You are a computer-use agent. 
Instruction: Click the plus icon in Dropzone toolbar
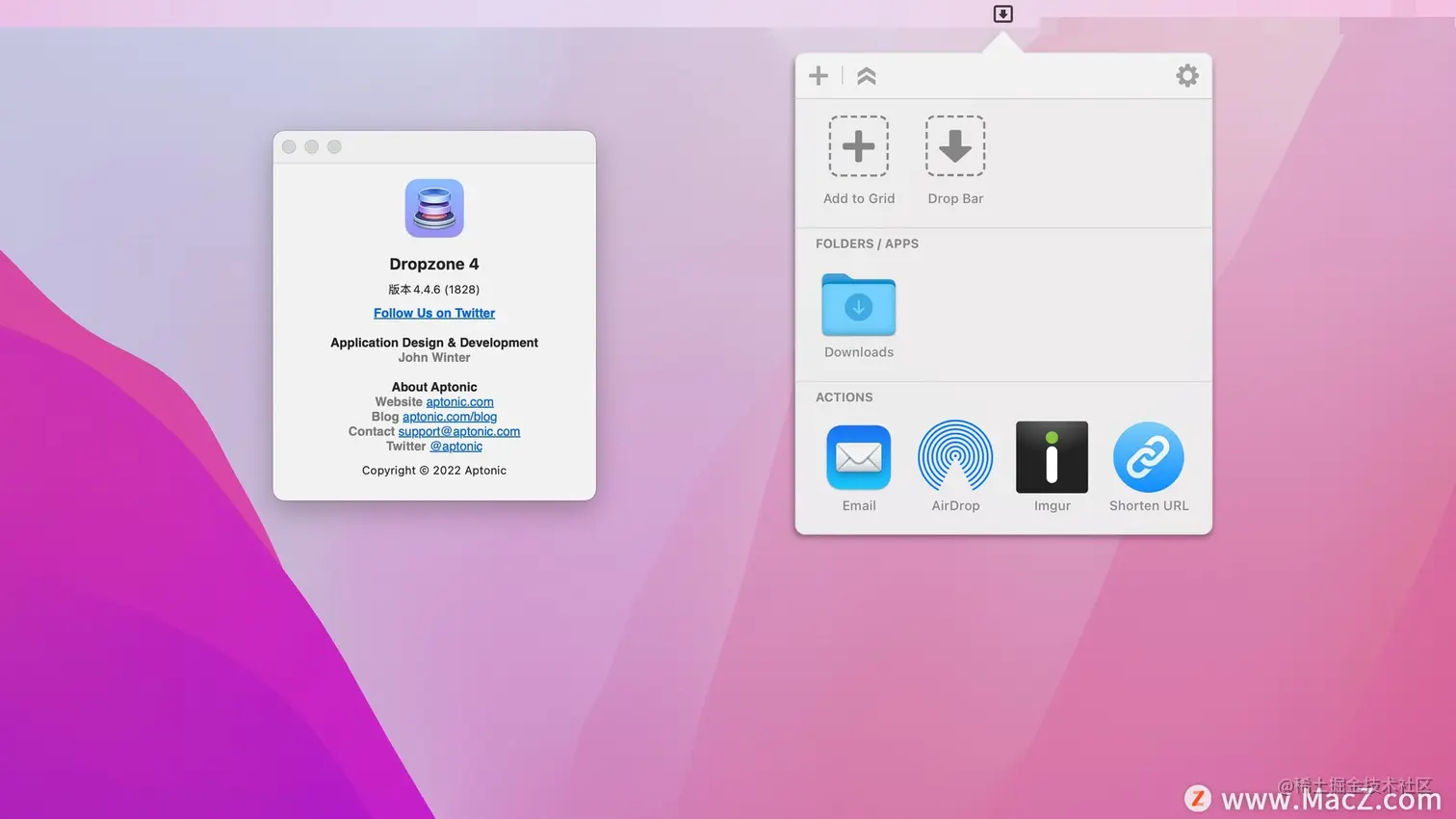[x=819, y=76]
